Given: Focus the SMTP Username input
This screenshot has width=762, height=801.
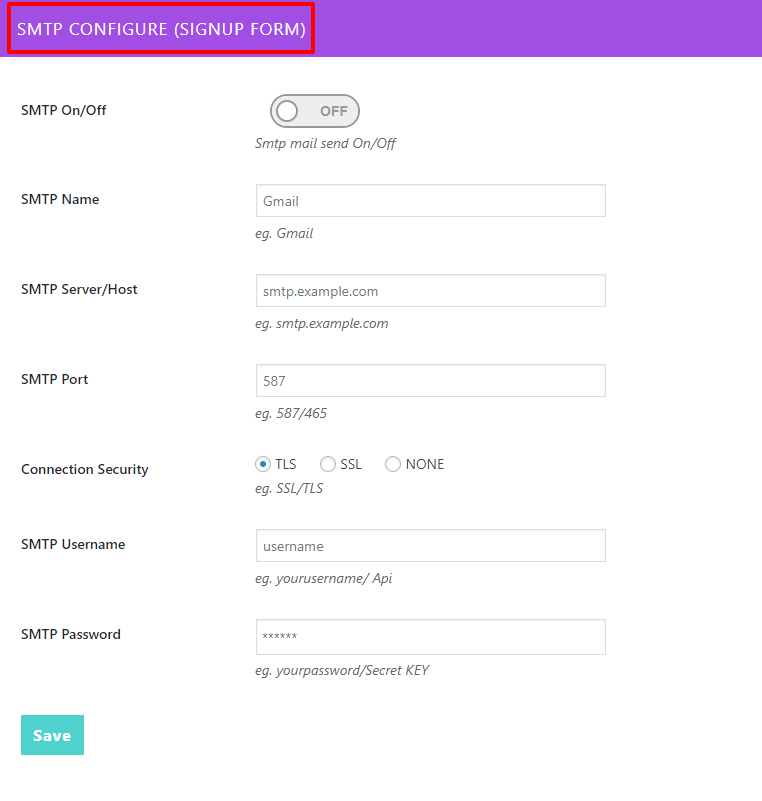Looking at the screenshot, I should 430,546.
